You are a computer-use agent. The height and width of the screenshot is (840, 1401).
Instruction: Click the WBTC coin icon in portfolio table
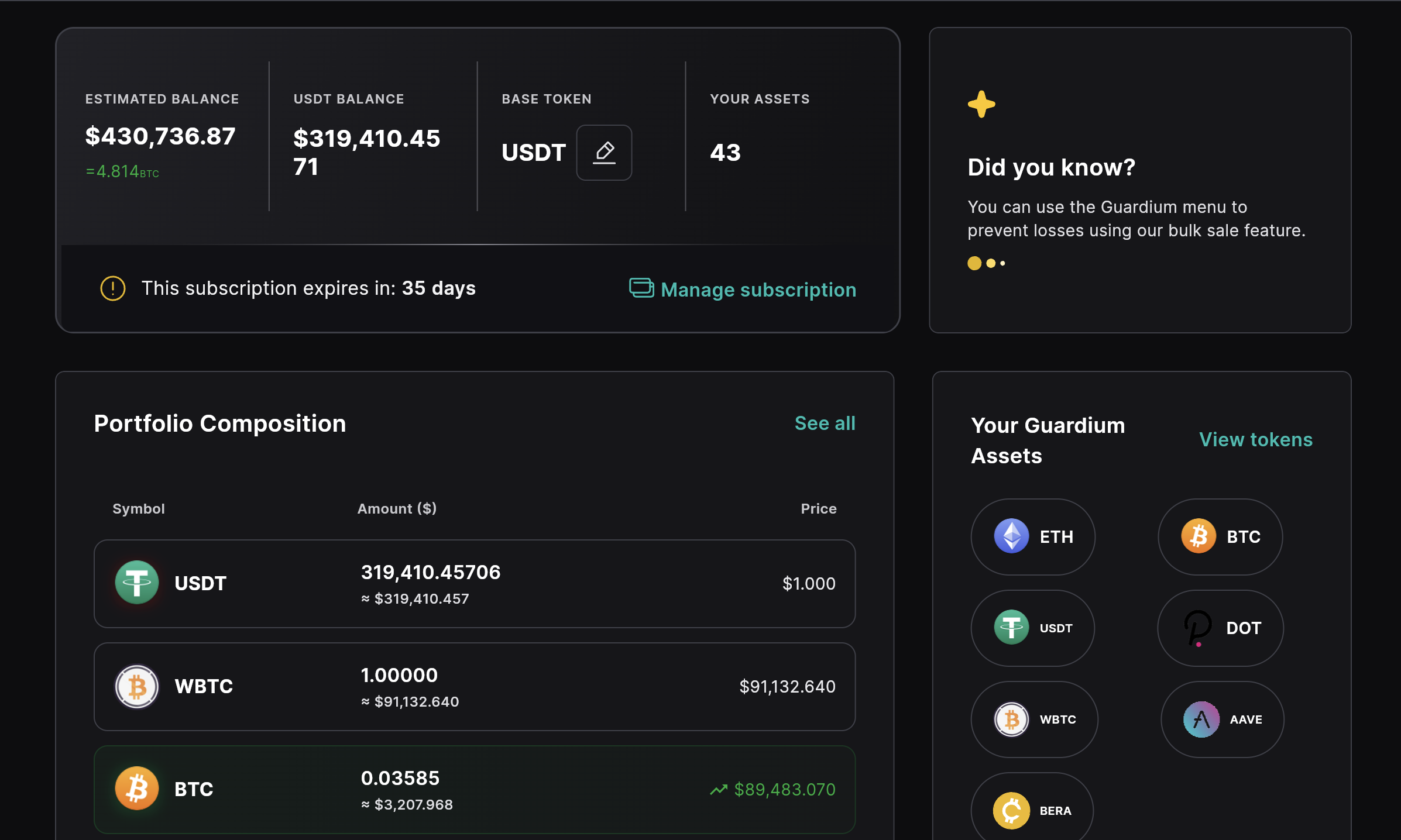tap(137, 686)
